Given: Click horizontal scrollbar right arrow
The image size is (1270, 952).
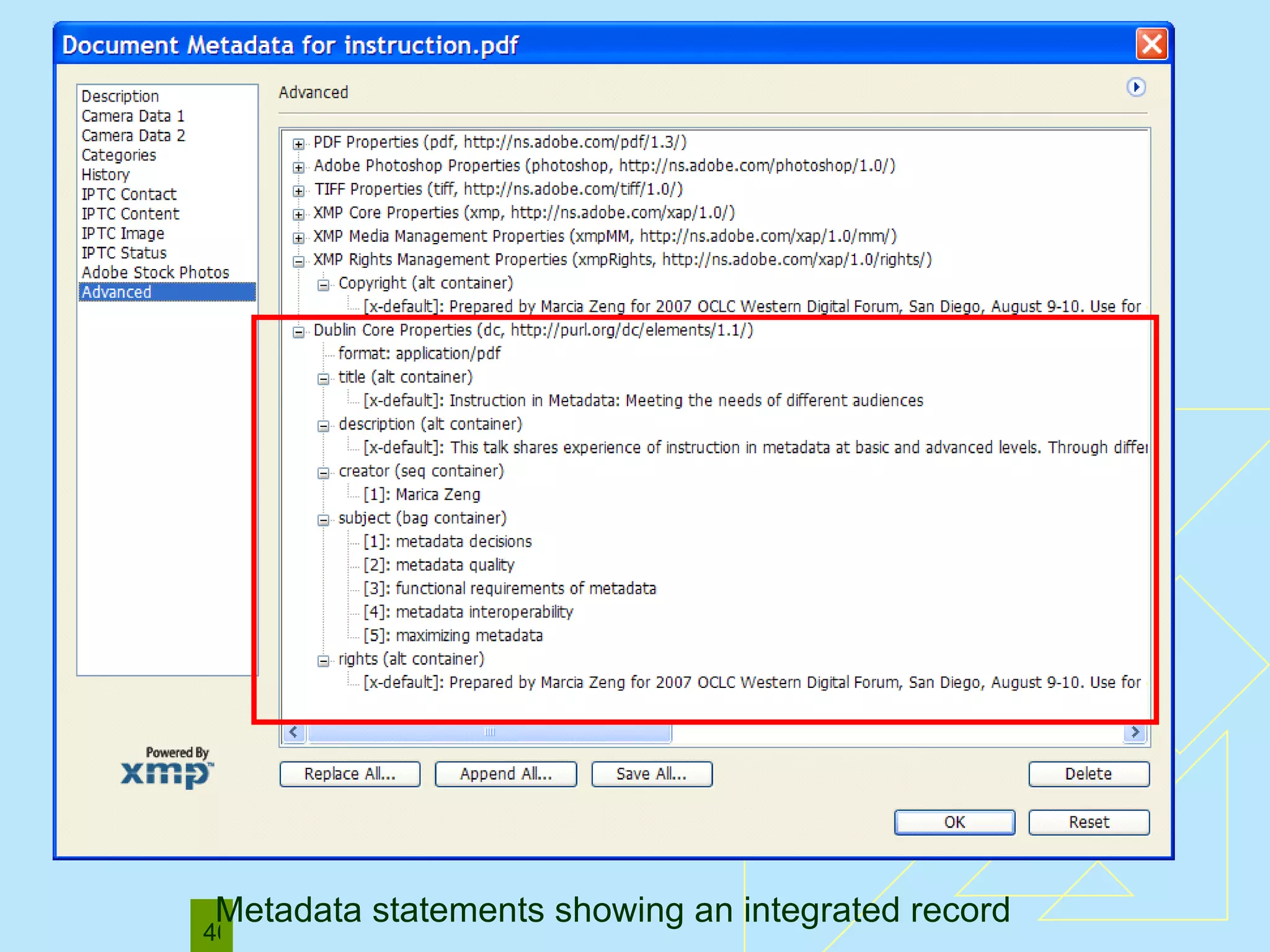Looking at the screenshot, I should (x=1135, y=733).
